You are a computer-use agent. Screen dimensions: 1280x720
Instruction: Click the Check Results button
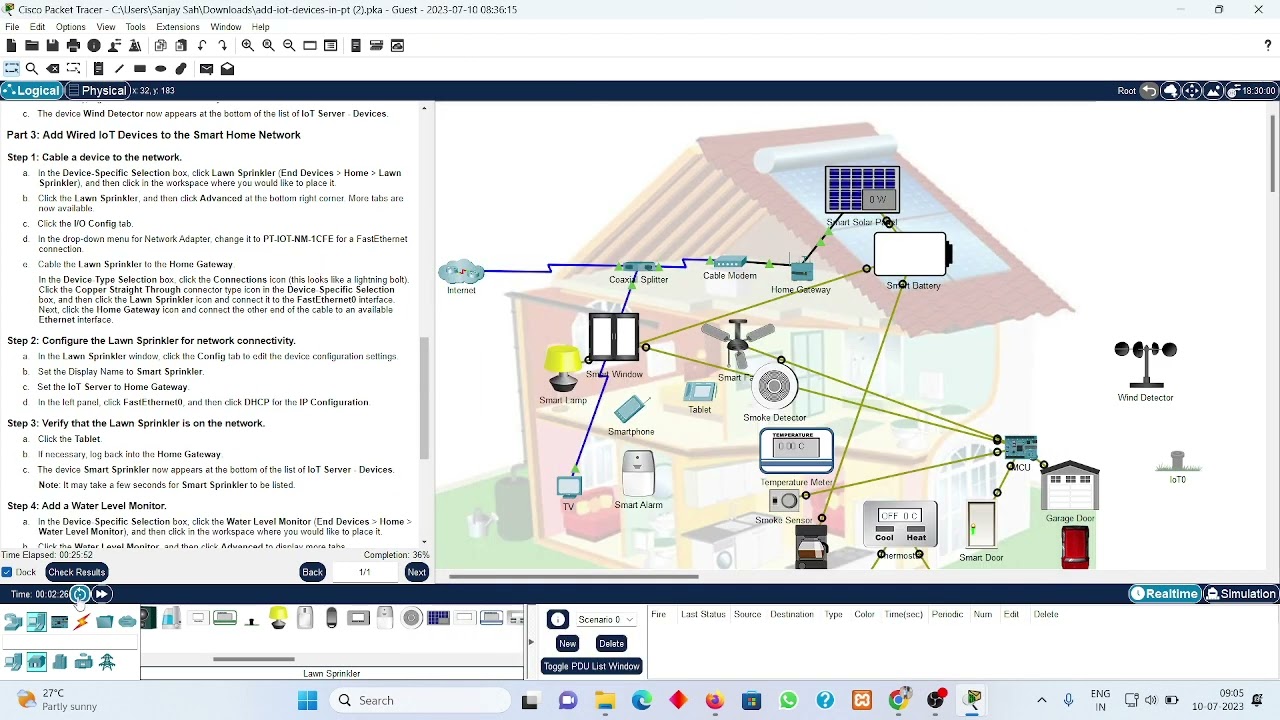77,572
